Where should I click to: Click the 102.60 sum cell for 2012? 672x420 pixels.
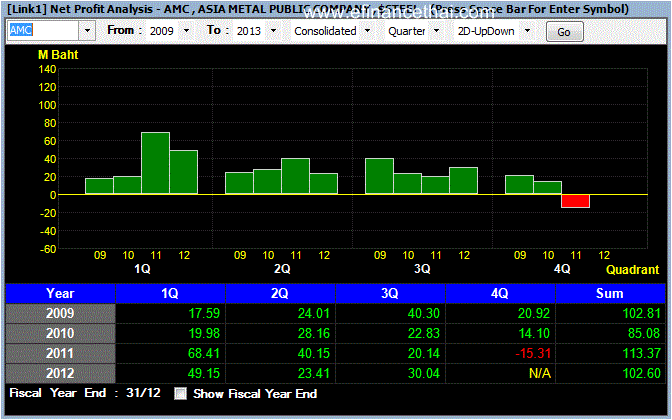click(610, 373)
